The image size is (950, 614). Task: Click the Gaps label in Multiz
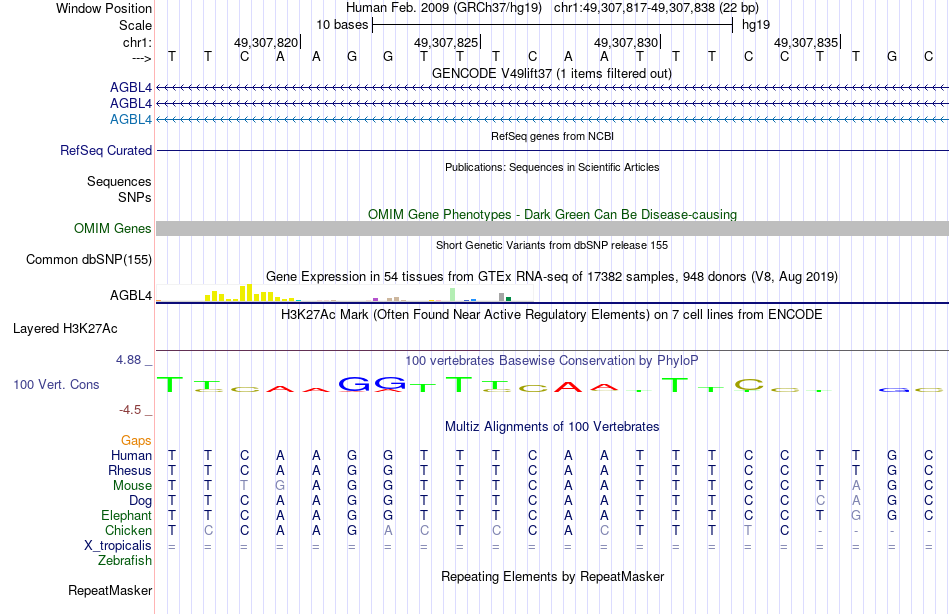click(x=136, y=441)
